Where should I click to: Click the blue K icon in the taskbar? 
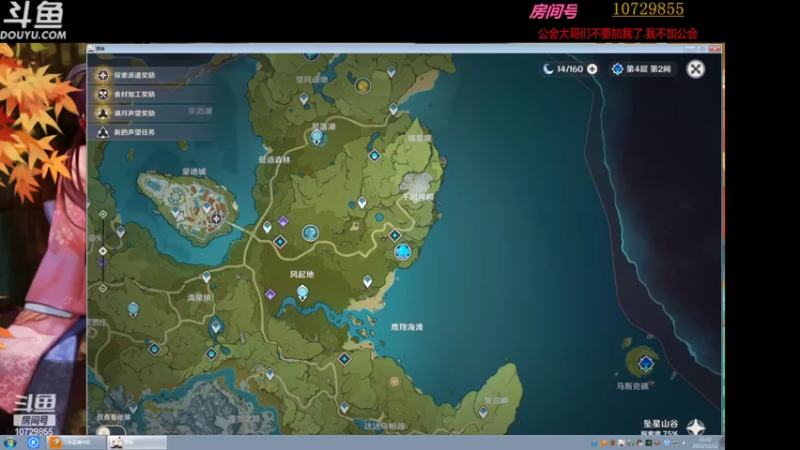(34, 442)
